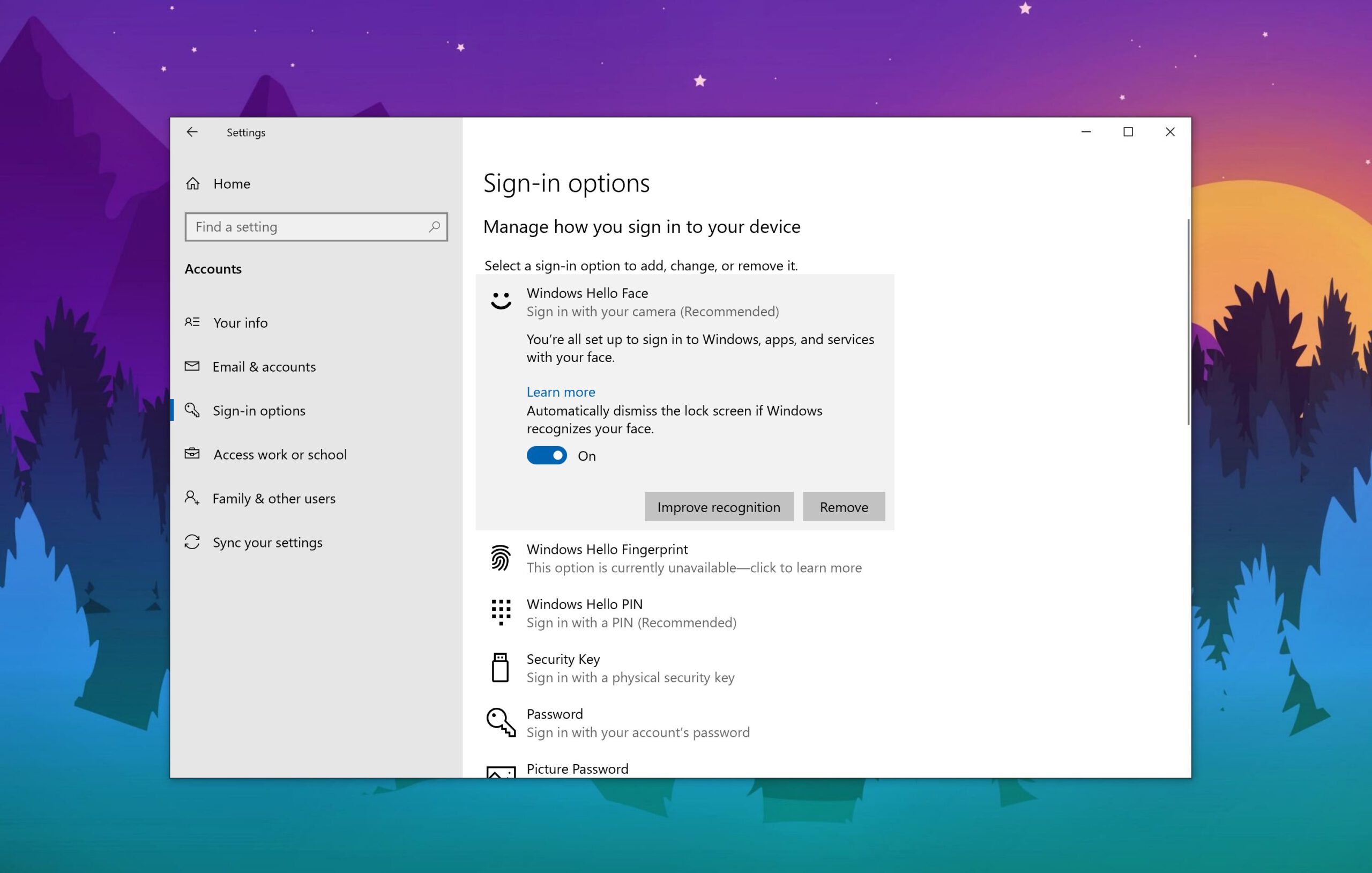The width and height of the screenshot is (1372, 873).
Task: Expand the Password sign-in option
Action: coord(685,722)
